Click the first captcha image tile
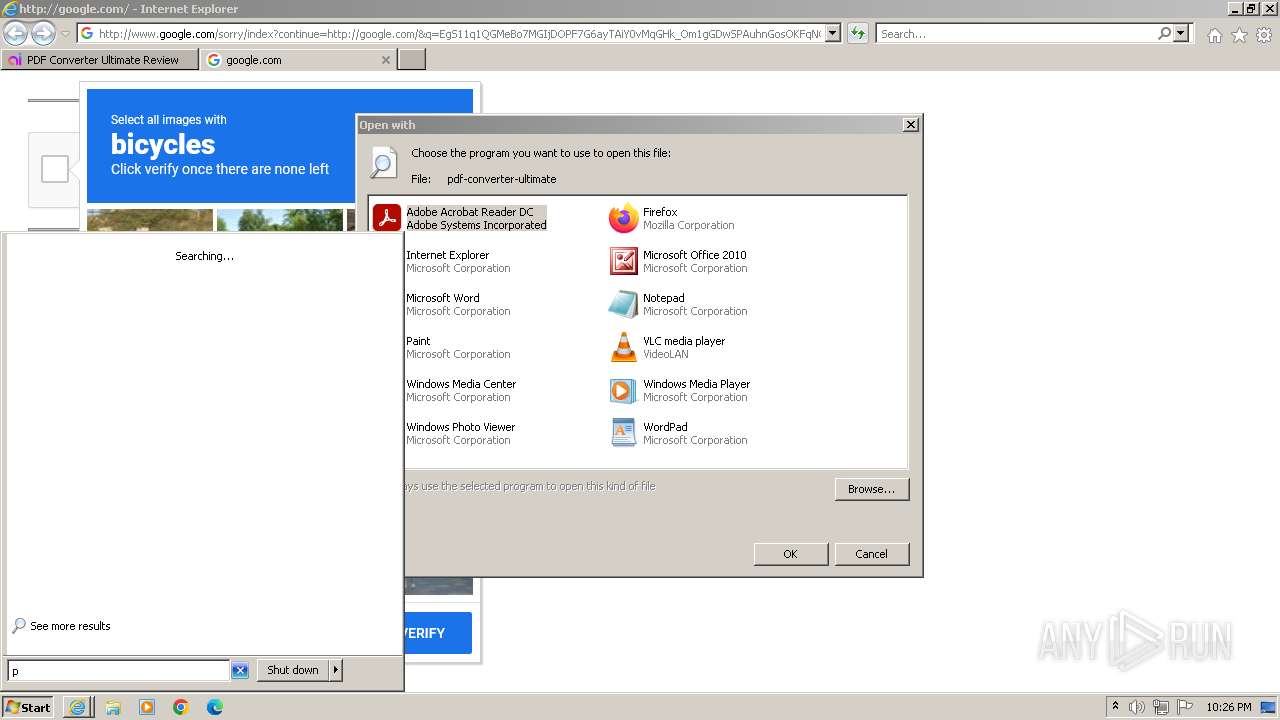 tap(150, 220)
